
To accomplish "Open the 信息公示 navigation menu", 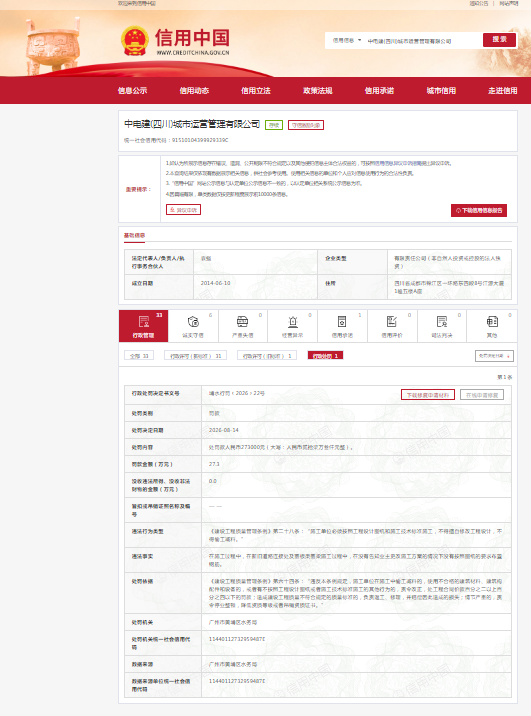I will click(x=132, y=90).
